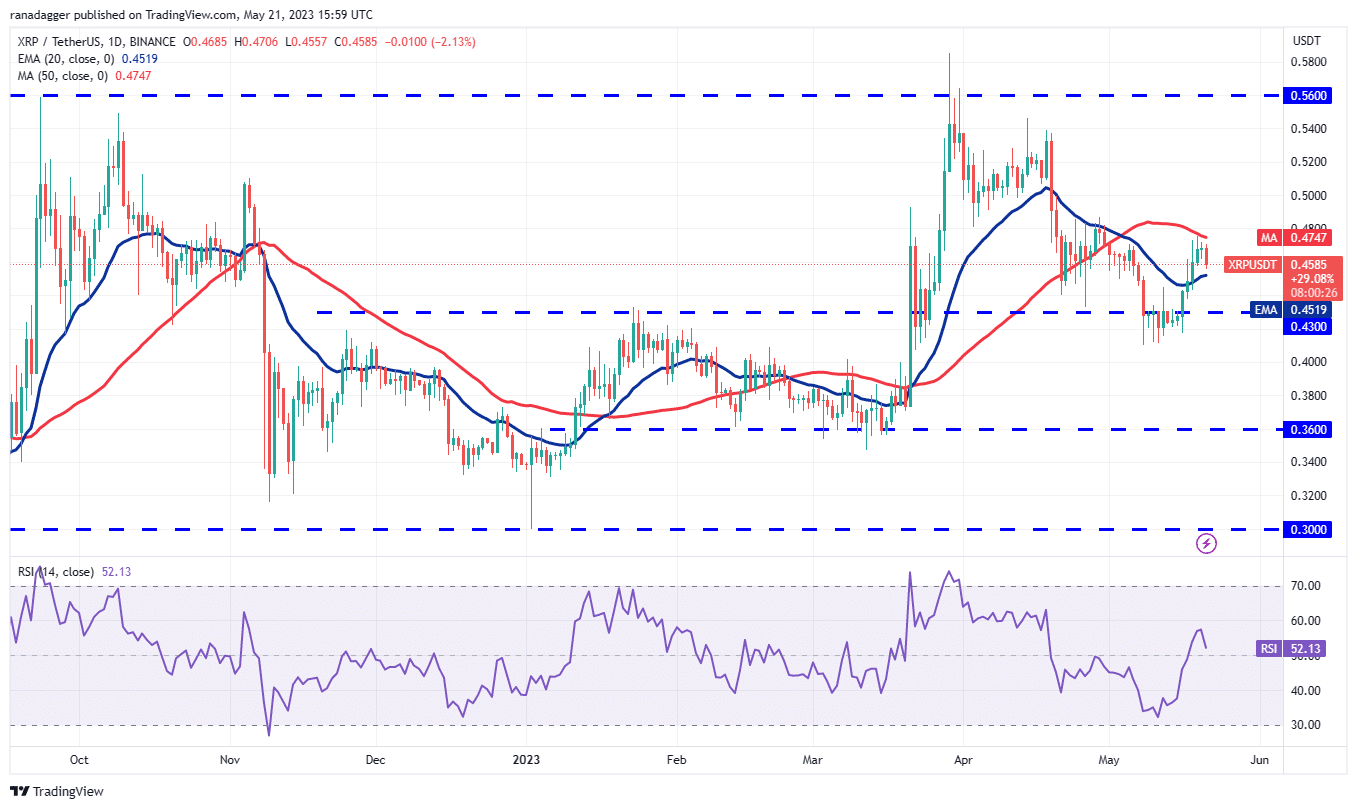The width and height of the screenshot is (1357, 809).
Task: Click the 0.4000 price axis label
Action: tap(1311, 362)
